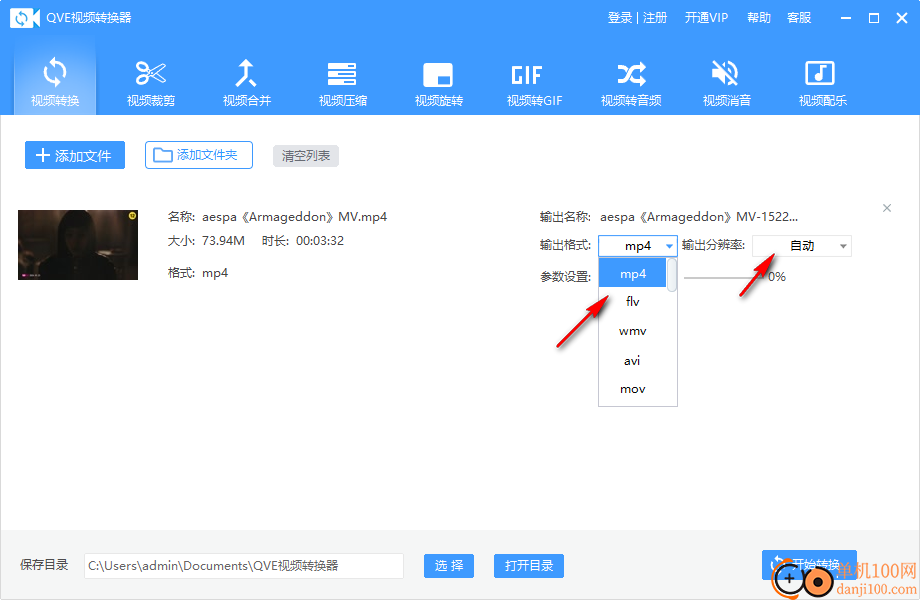The width and height of the screenshot is (920, 600).
Task: Click 打开目录 to open folder
Action: point(529,565)
